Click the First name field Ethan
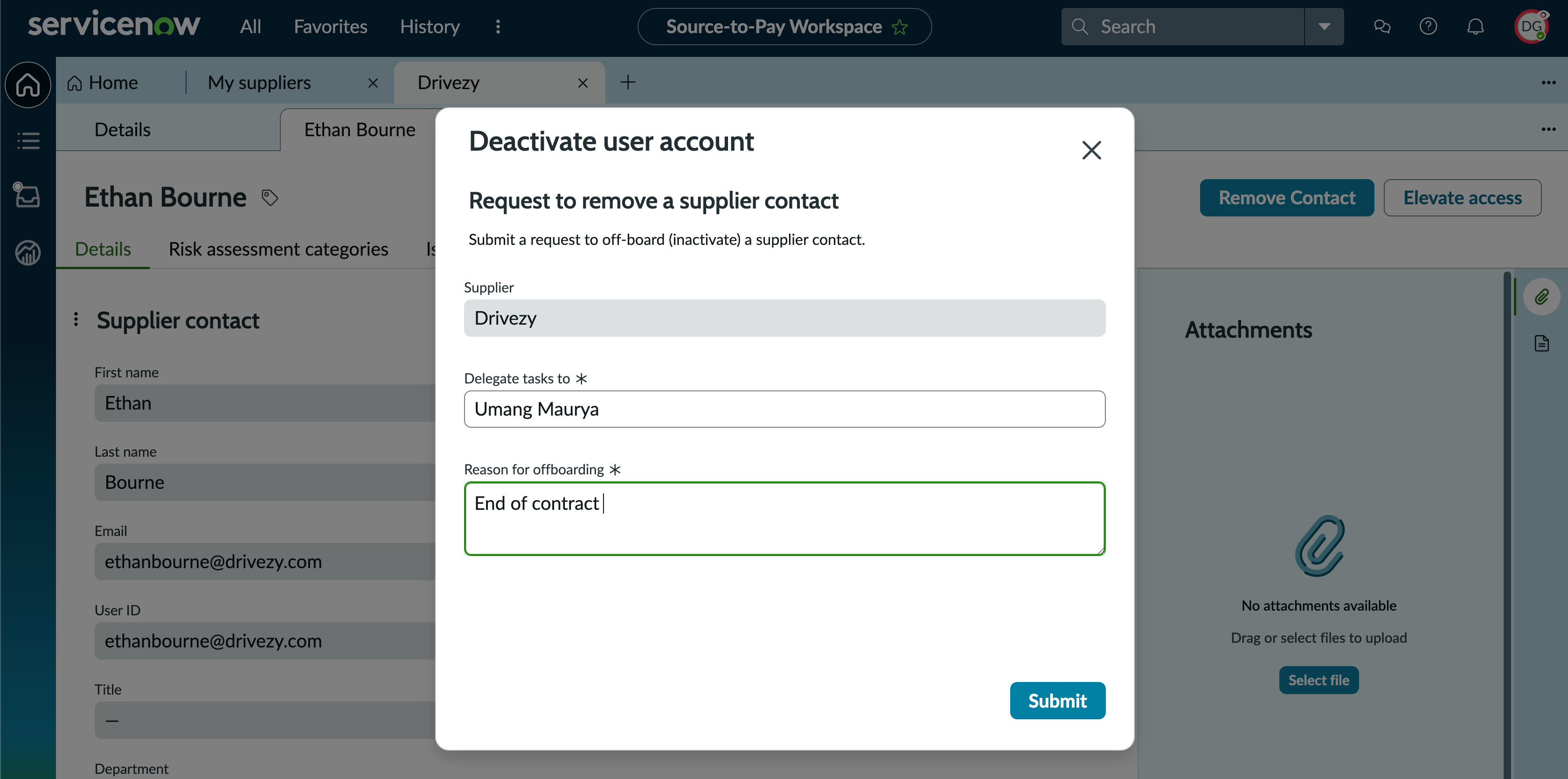The image size is (1568, 779). (x=265, y=403)
